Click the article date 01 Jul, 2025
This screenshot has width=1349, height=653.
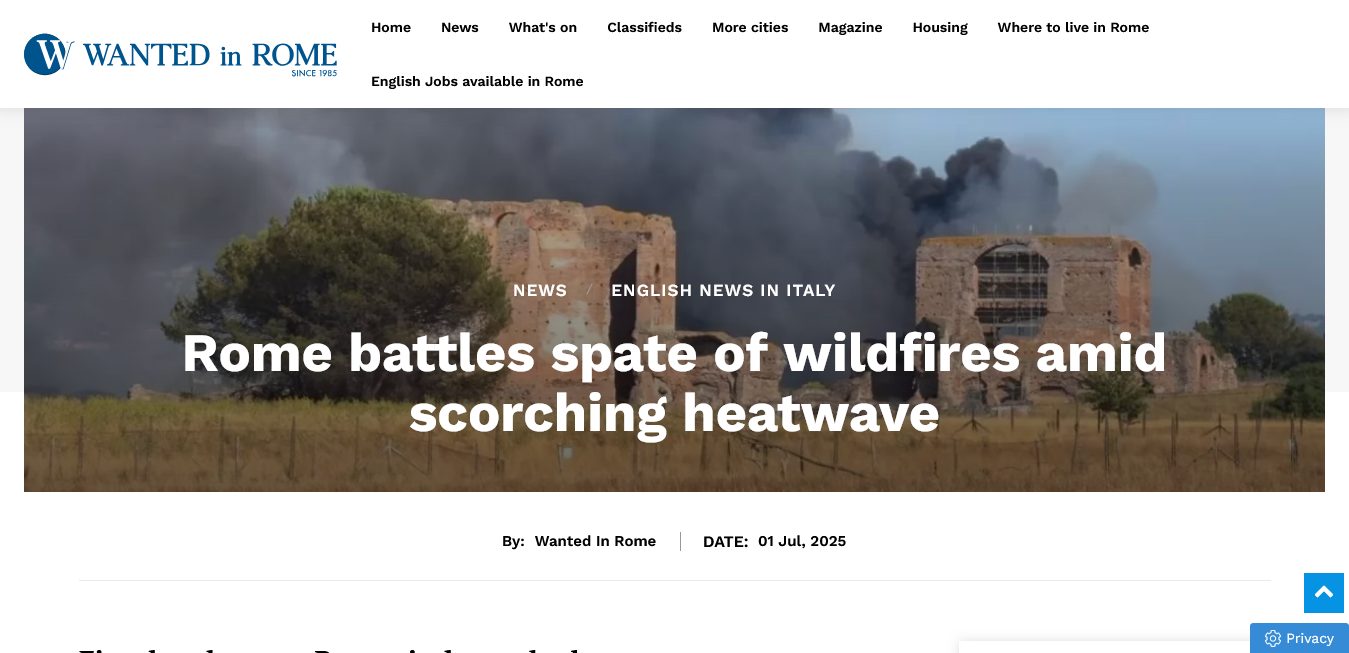(802, 541)
